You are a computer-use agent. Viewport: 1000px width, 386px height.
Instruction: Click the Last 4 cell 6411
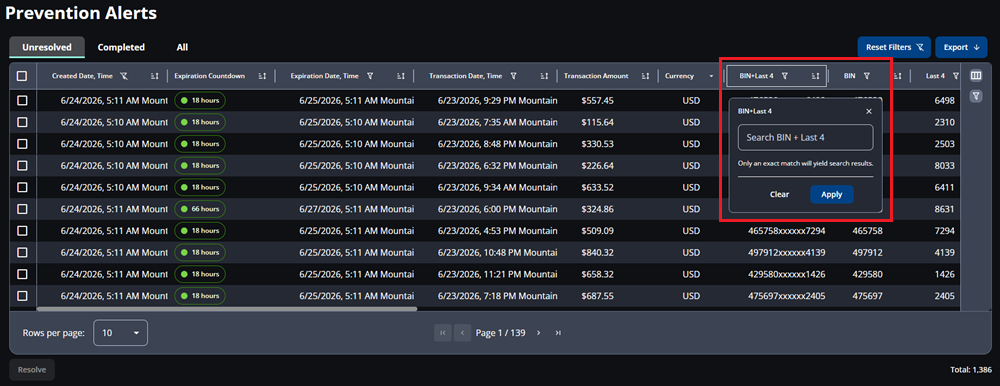tap(944, 187)
